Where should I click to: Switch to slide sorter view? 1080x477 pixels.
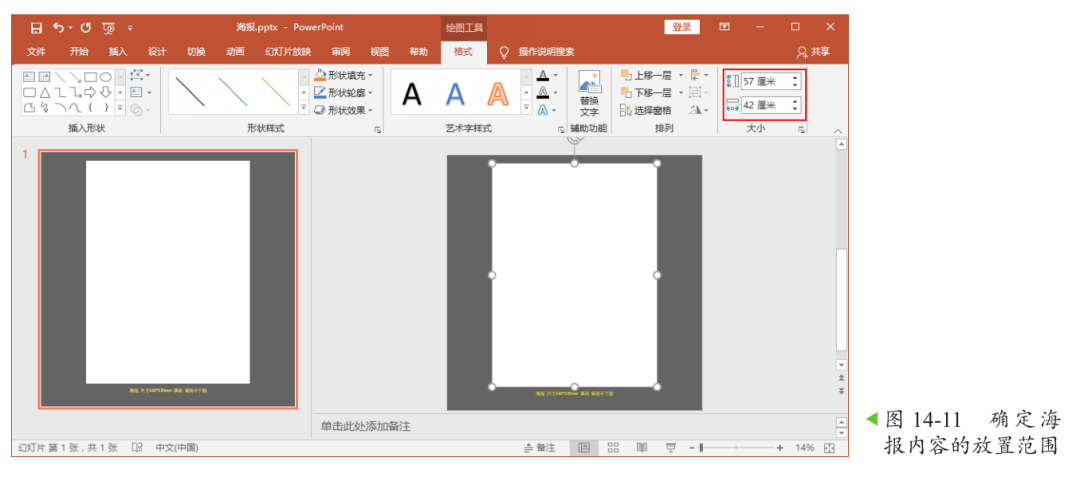(613, 447)
